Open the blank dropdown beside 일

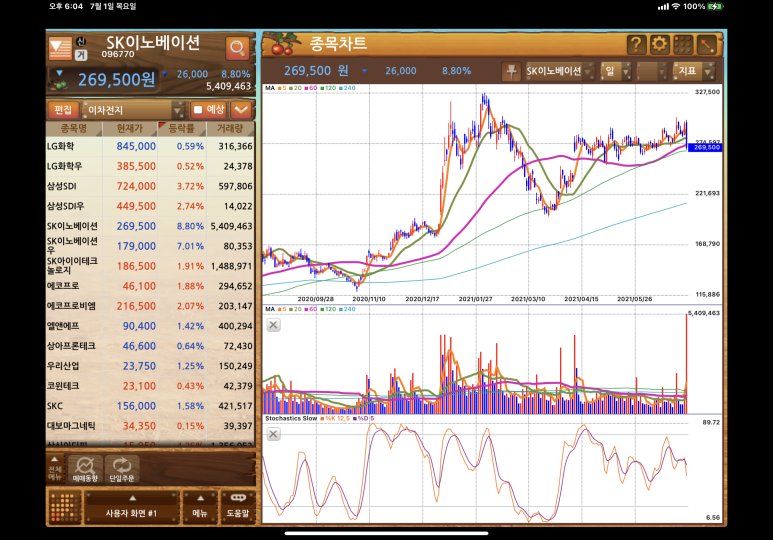pos(651,72)
